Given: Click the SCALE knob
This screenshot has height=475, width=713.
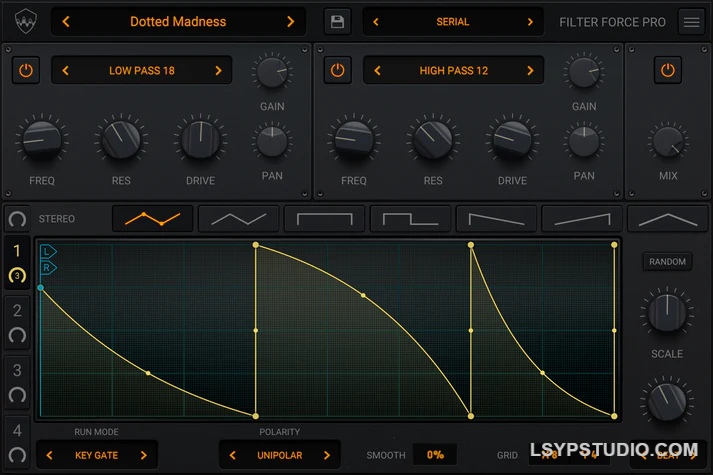Looking at the screenshot, I should click(x=667, y=313).
